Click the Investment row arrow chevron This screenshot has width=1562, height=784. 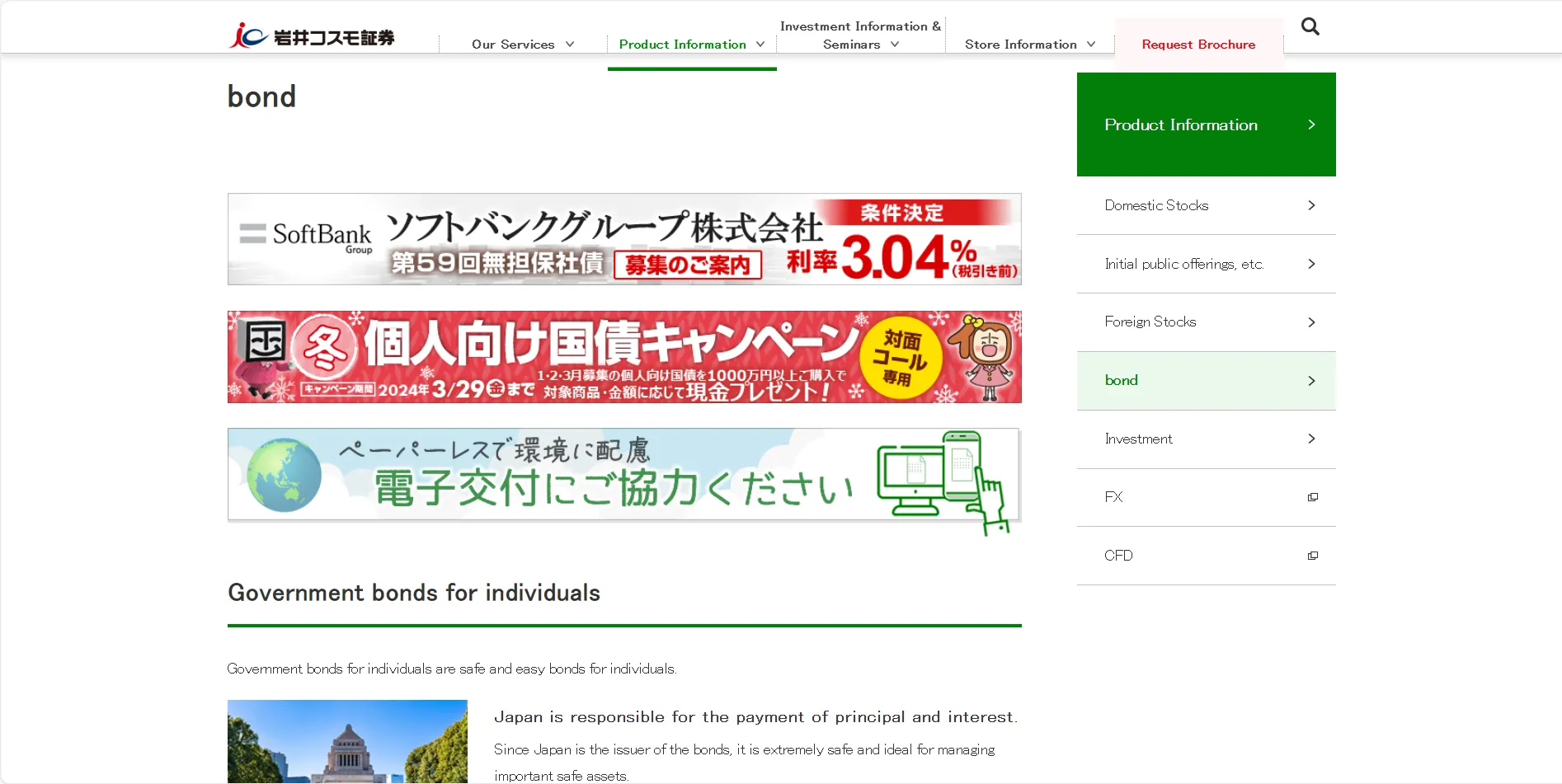coord(1311,439)
